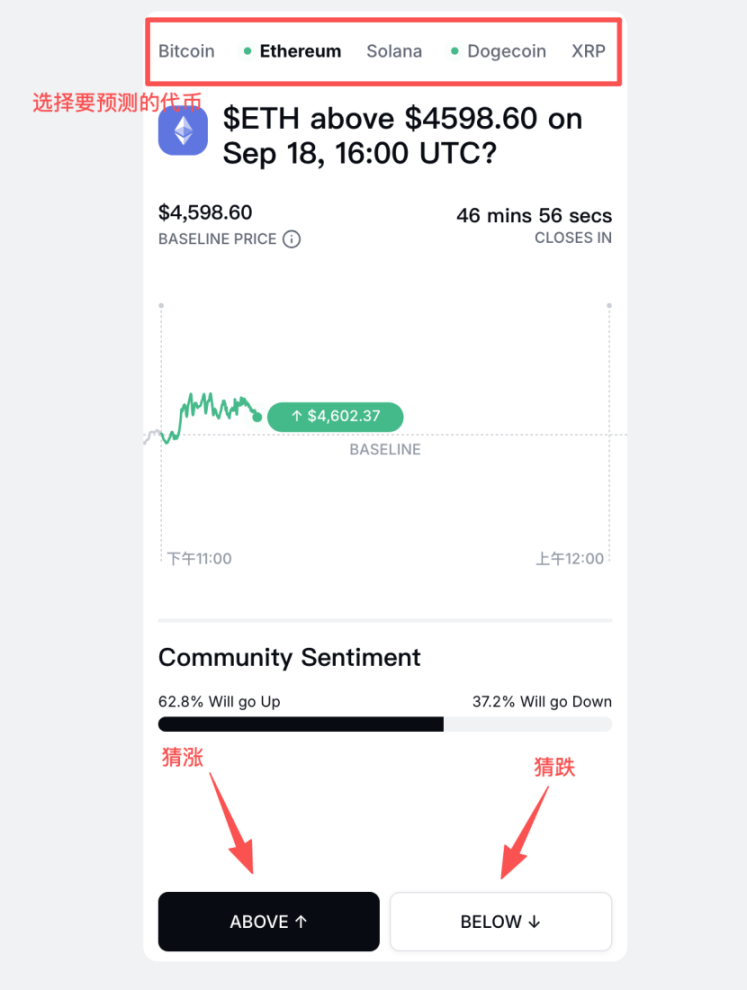Click the green dot beside Dogecoin tab
This screenshot has width=747, height=990.
click(x=455, y=51)
